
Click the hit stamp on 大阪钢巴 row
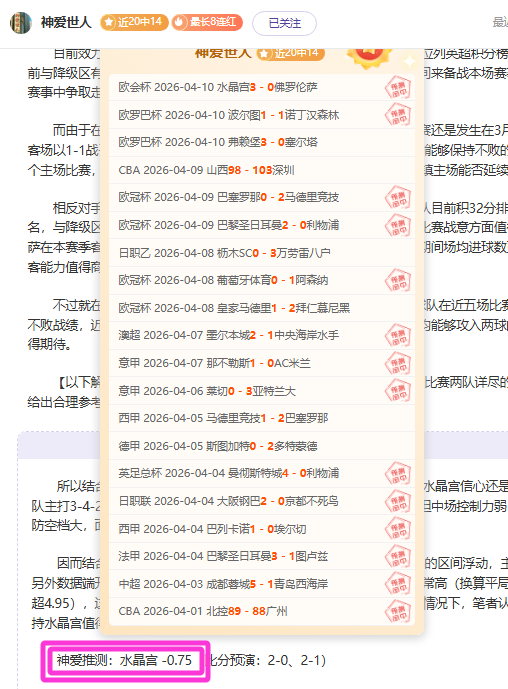point(398,501)
